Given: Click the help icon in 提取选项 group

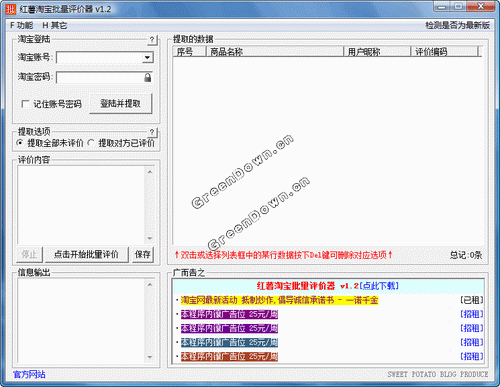Looking at the screenshot, I should (x=152, y=132).
